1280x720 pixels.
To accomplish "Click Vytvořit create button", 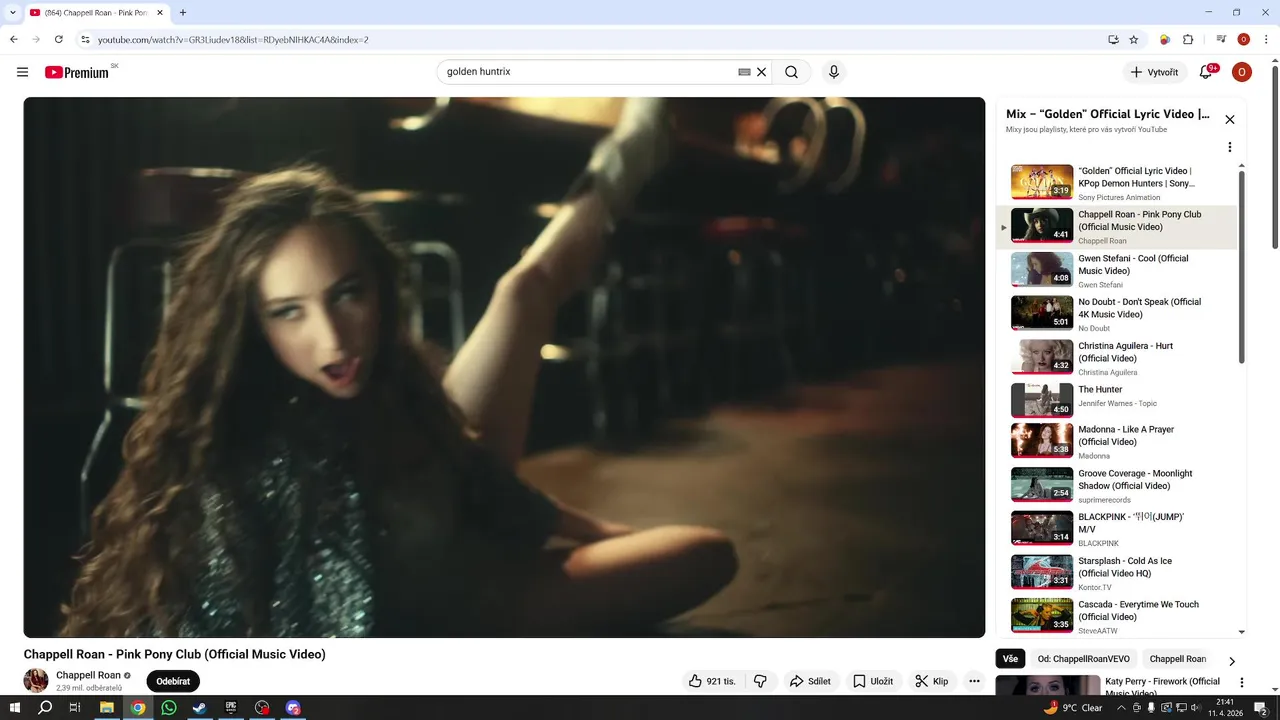I will 1154,72.
